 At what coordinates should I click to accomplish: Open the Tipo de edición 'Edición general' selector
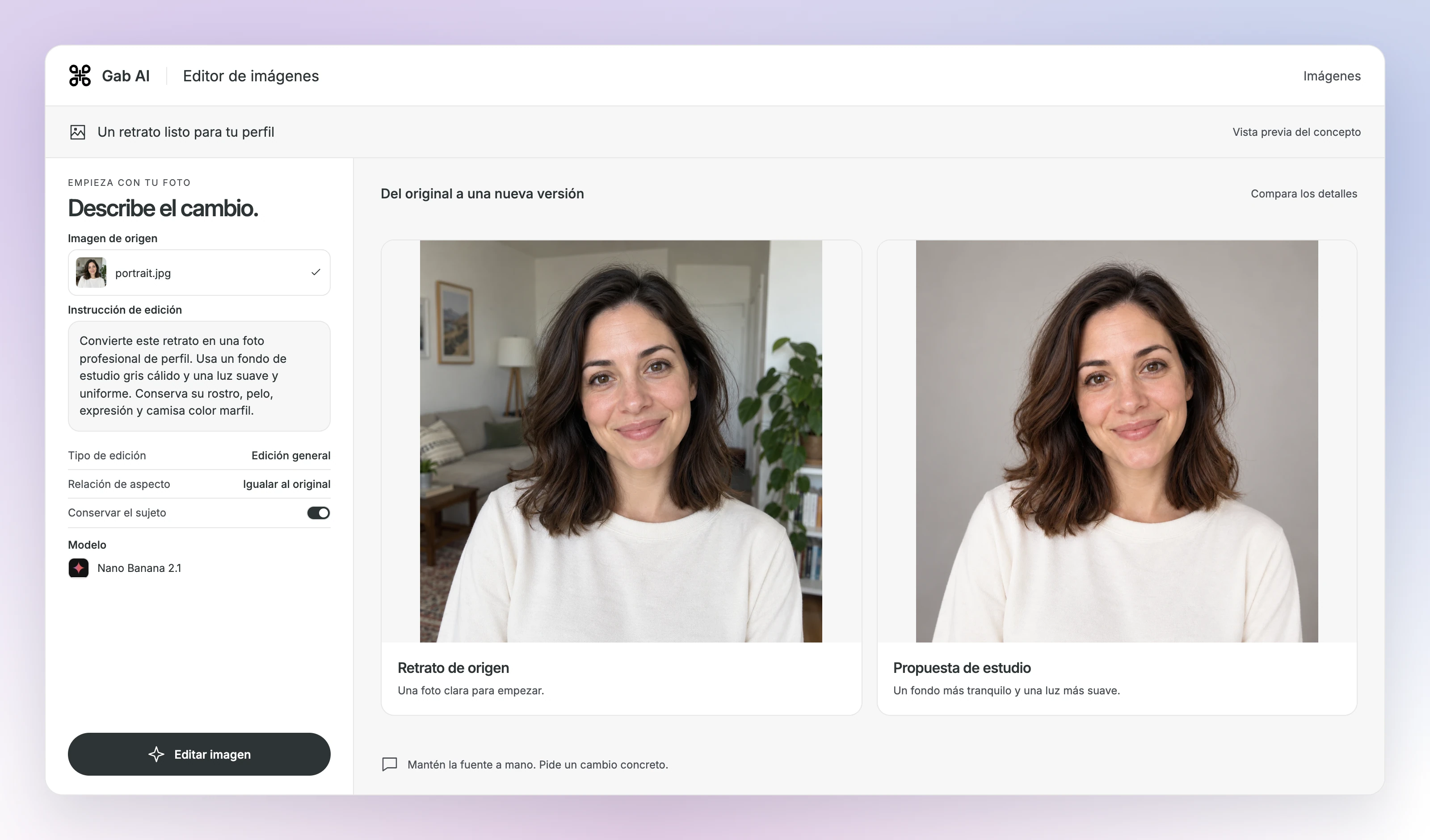tap(290, 455)
